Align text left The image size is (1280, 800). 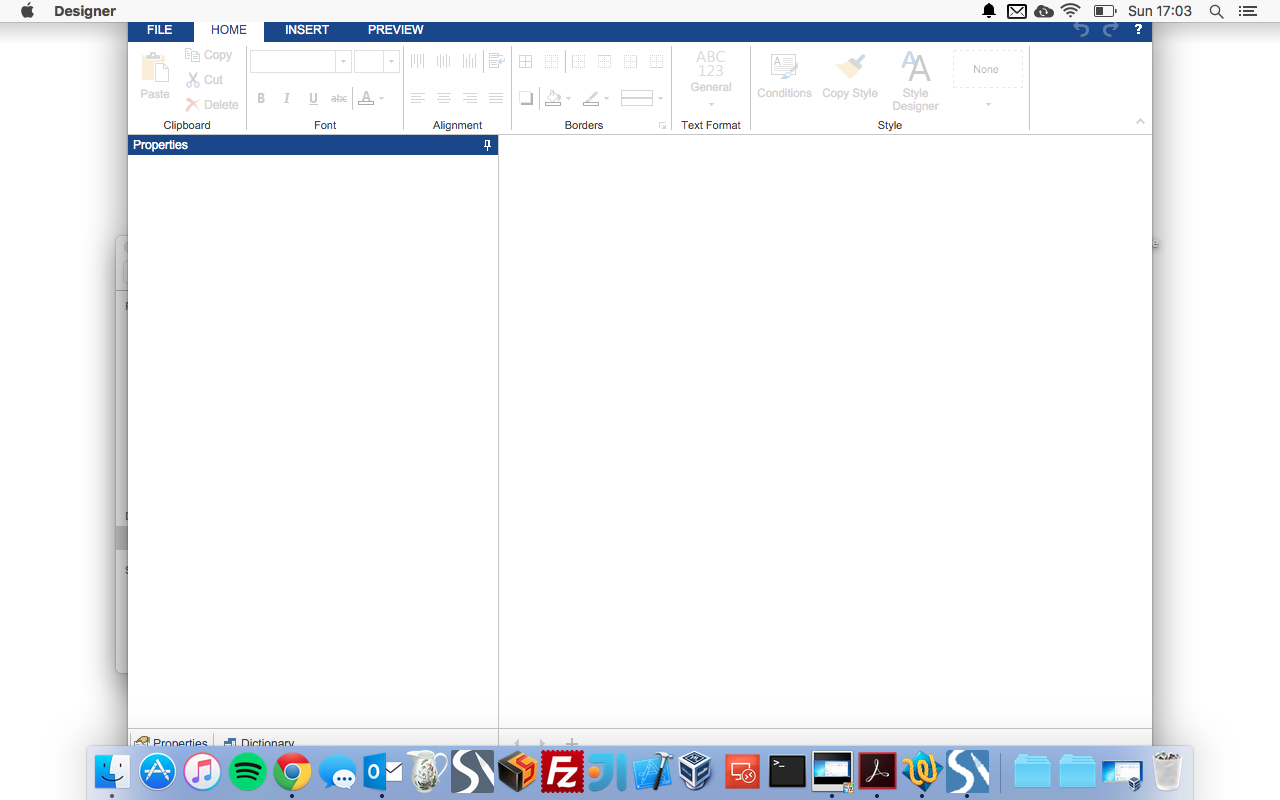point(418,98)
